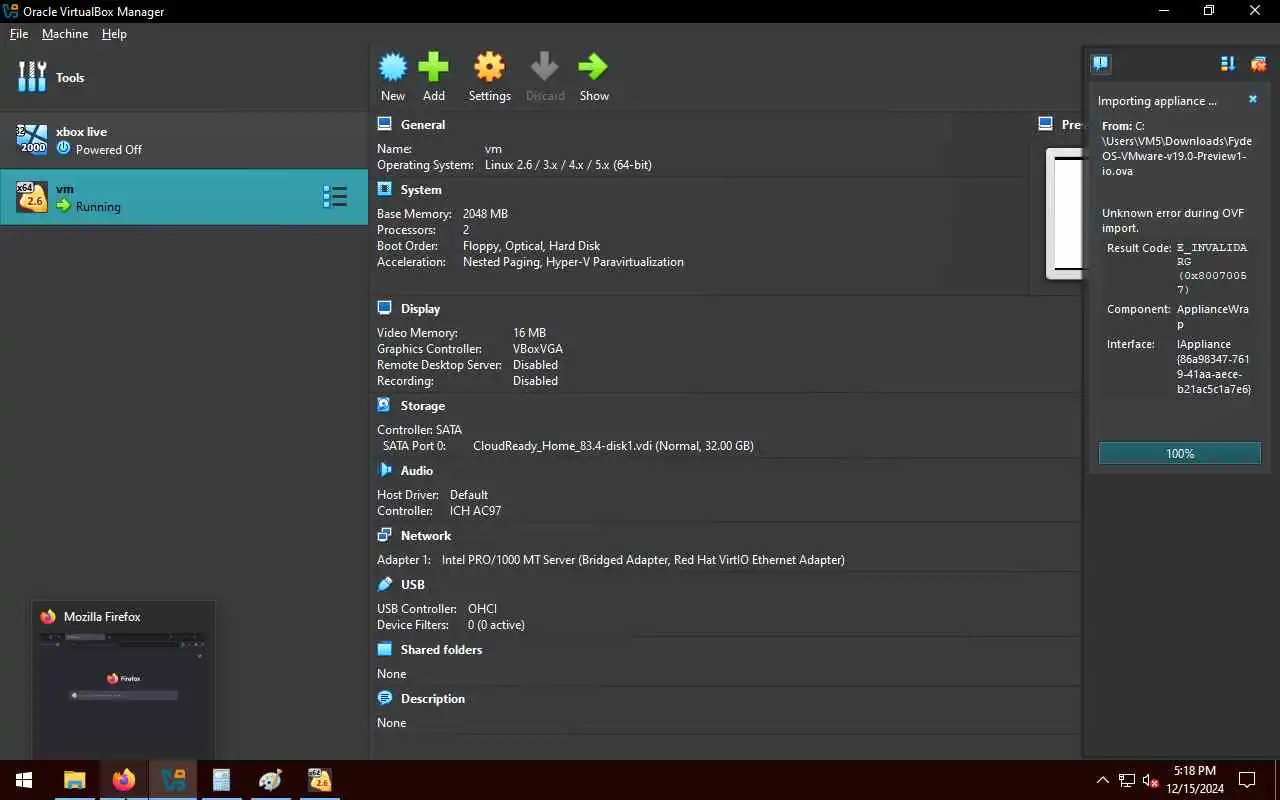Click the Preview section monitor icon
Viewport: 1280px width, 800px height.
[x=1045, y=124]
